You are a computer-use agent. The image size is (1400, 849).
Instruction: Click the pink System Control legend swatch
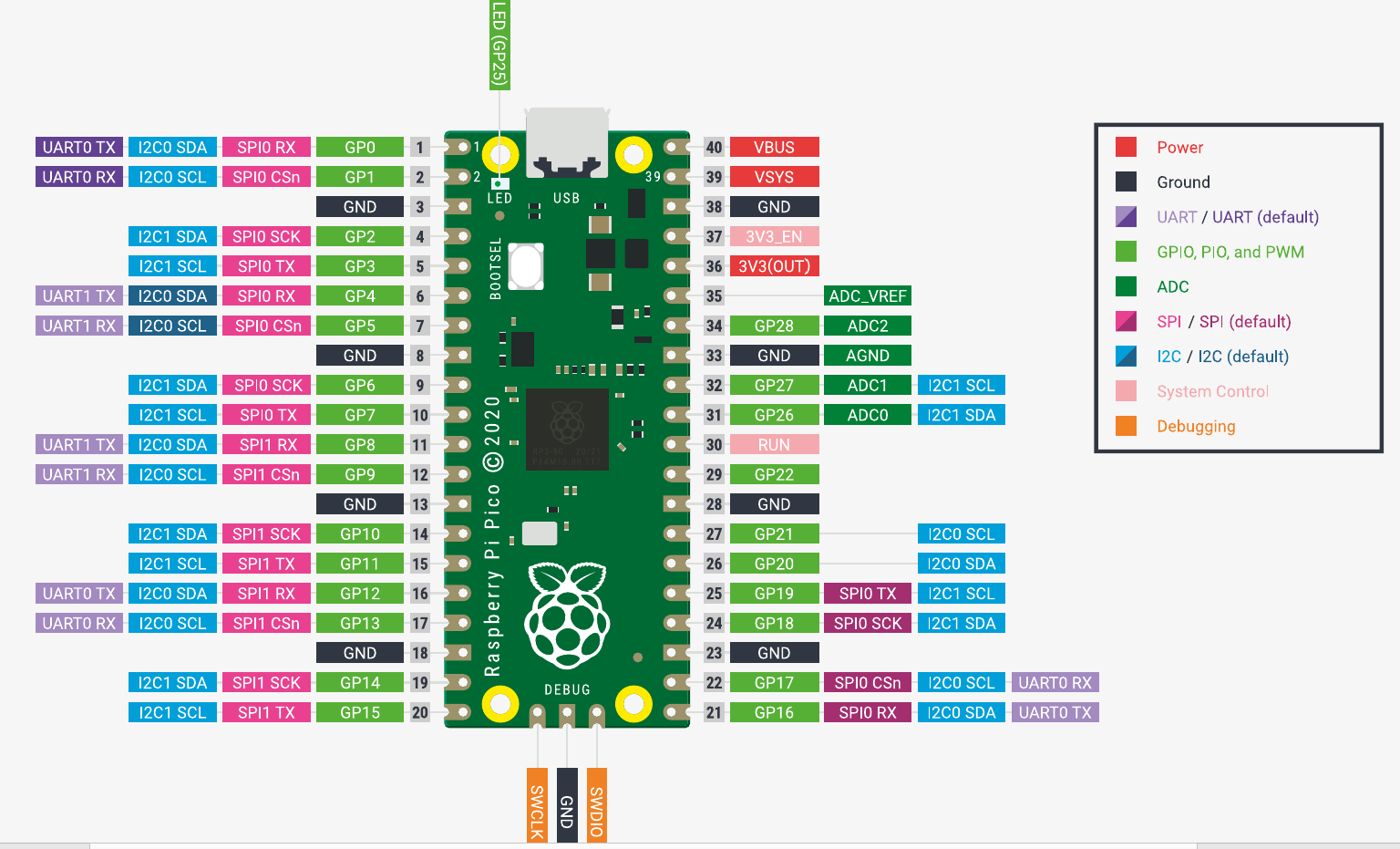pos(1126,391)
